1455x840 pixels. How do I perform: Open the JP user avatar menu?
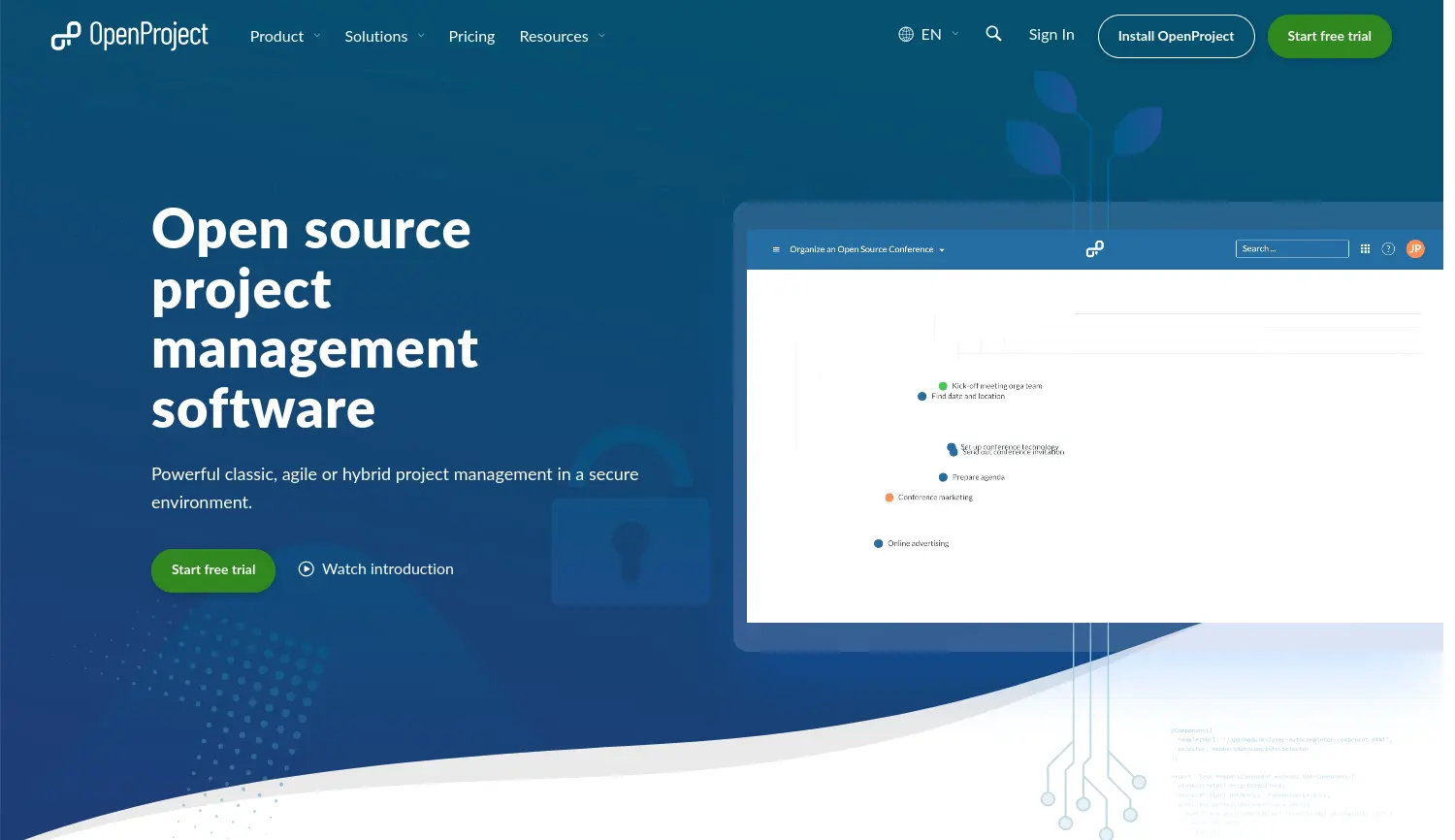pos(1415,248)
